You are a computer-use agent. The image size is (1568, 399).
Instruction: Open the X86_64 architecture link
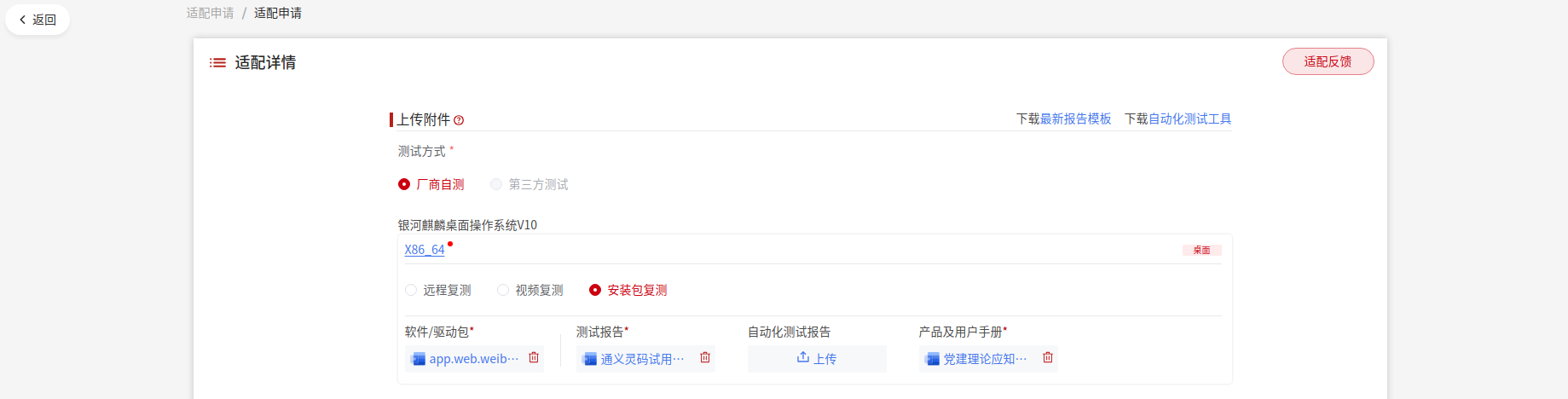click(425, 250)
